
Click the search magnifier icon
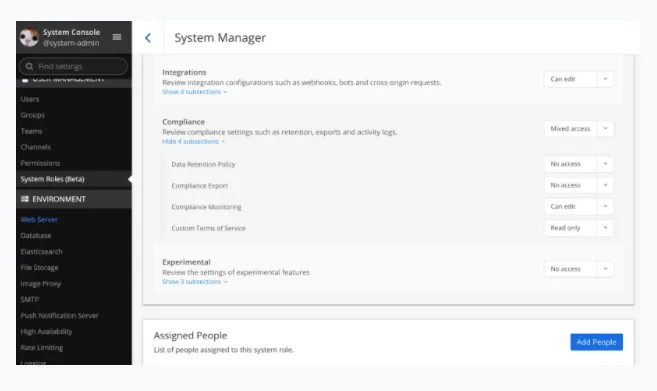tap(29, 66)
